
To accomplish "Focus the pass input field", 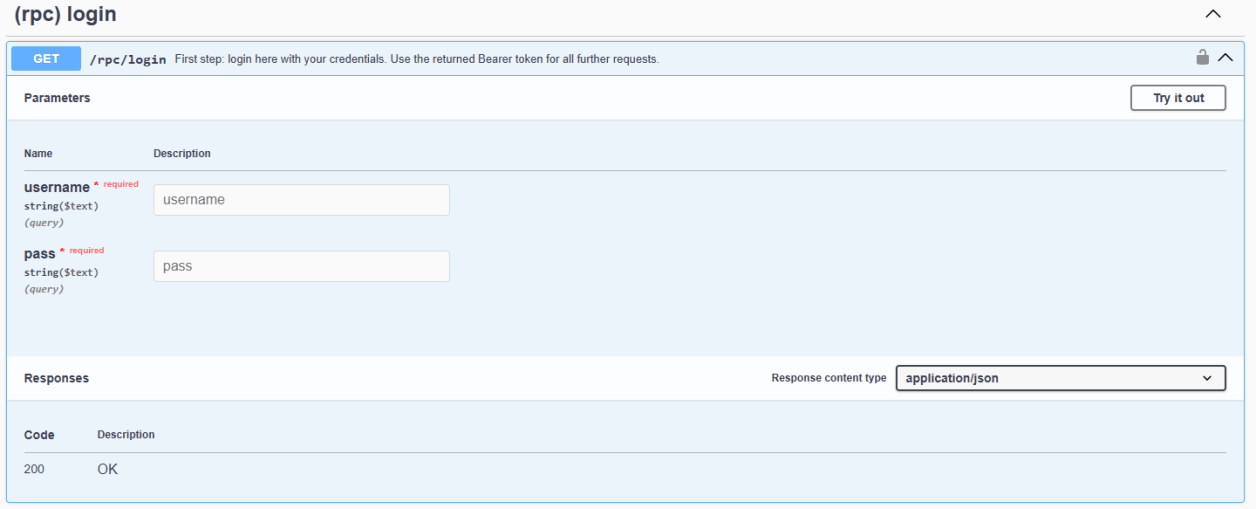I will [301, 266].
